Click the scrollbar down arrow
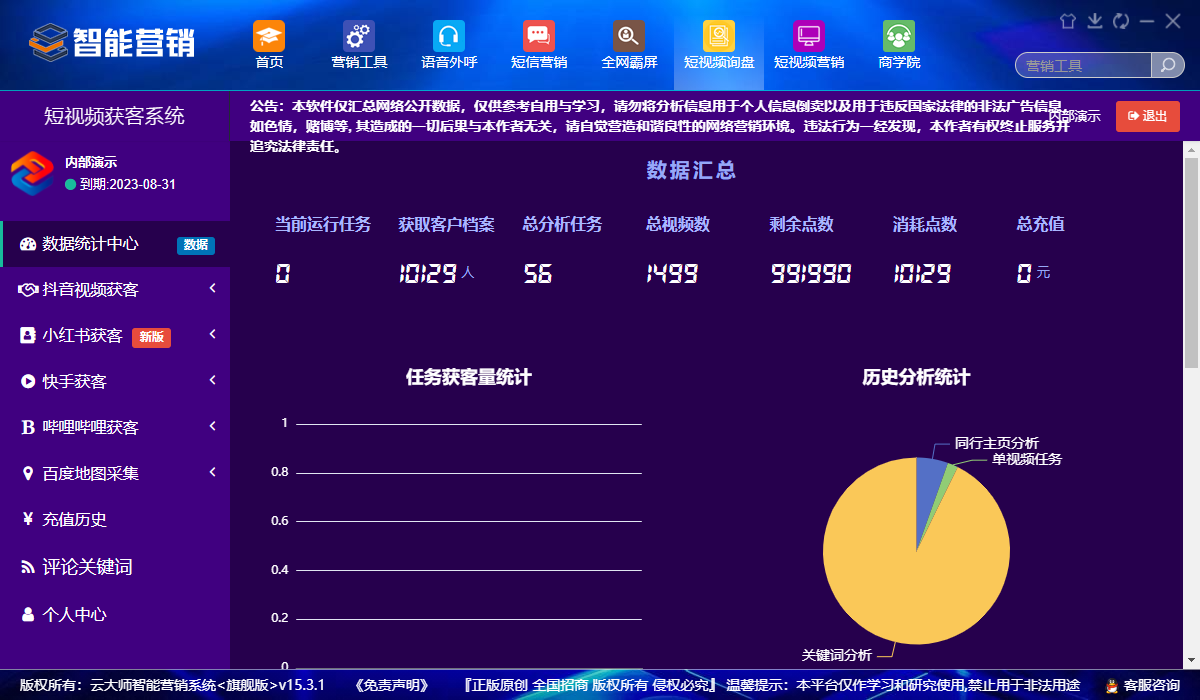The width and height of the screenshot is (1200, 700). click(x=1191, y=661)
